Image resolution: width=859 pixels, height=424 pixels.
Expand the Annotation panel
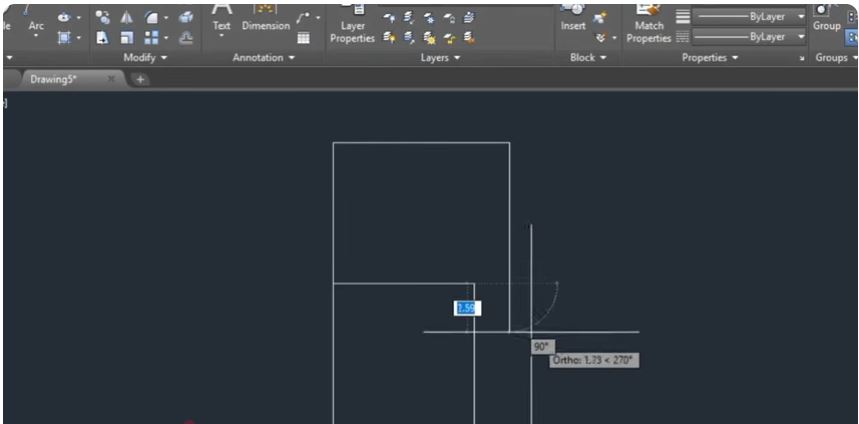point(264,58)
